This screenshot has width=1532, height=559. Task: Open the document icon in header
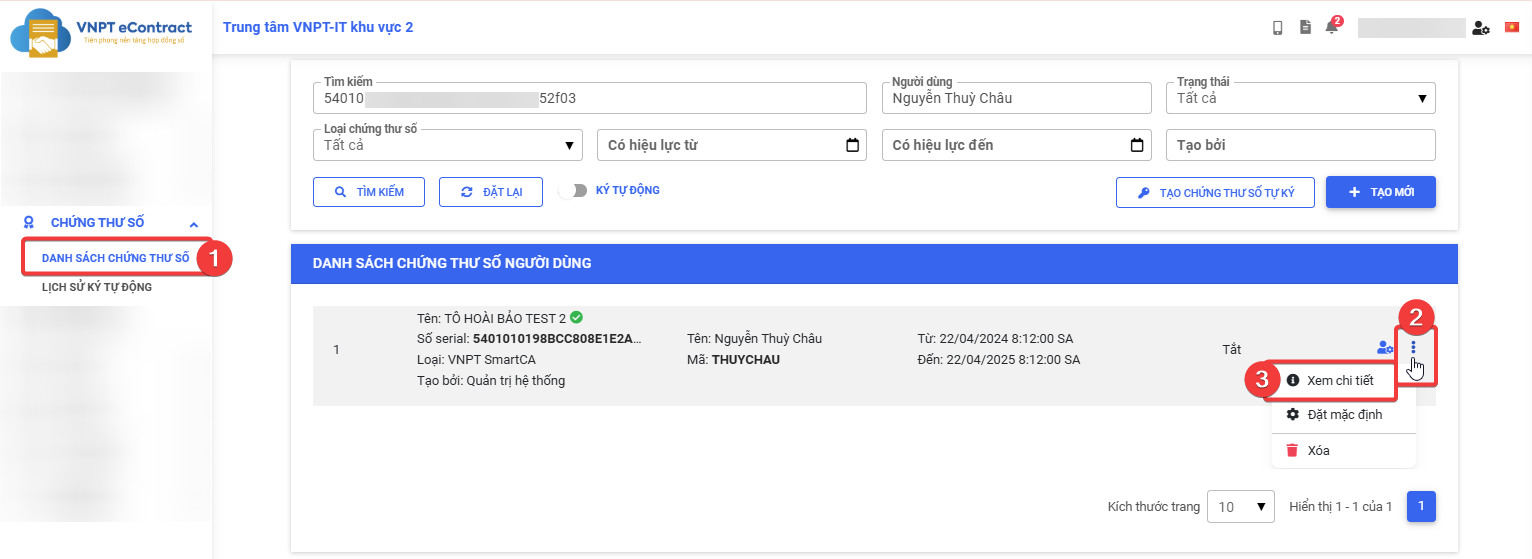coord(1305,28)
